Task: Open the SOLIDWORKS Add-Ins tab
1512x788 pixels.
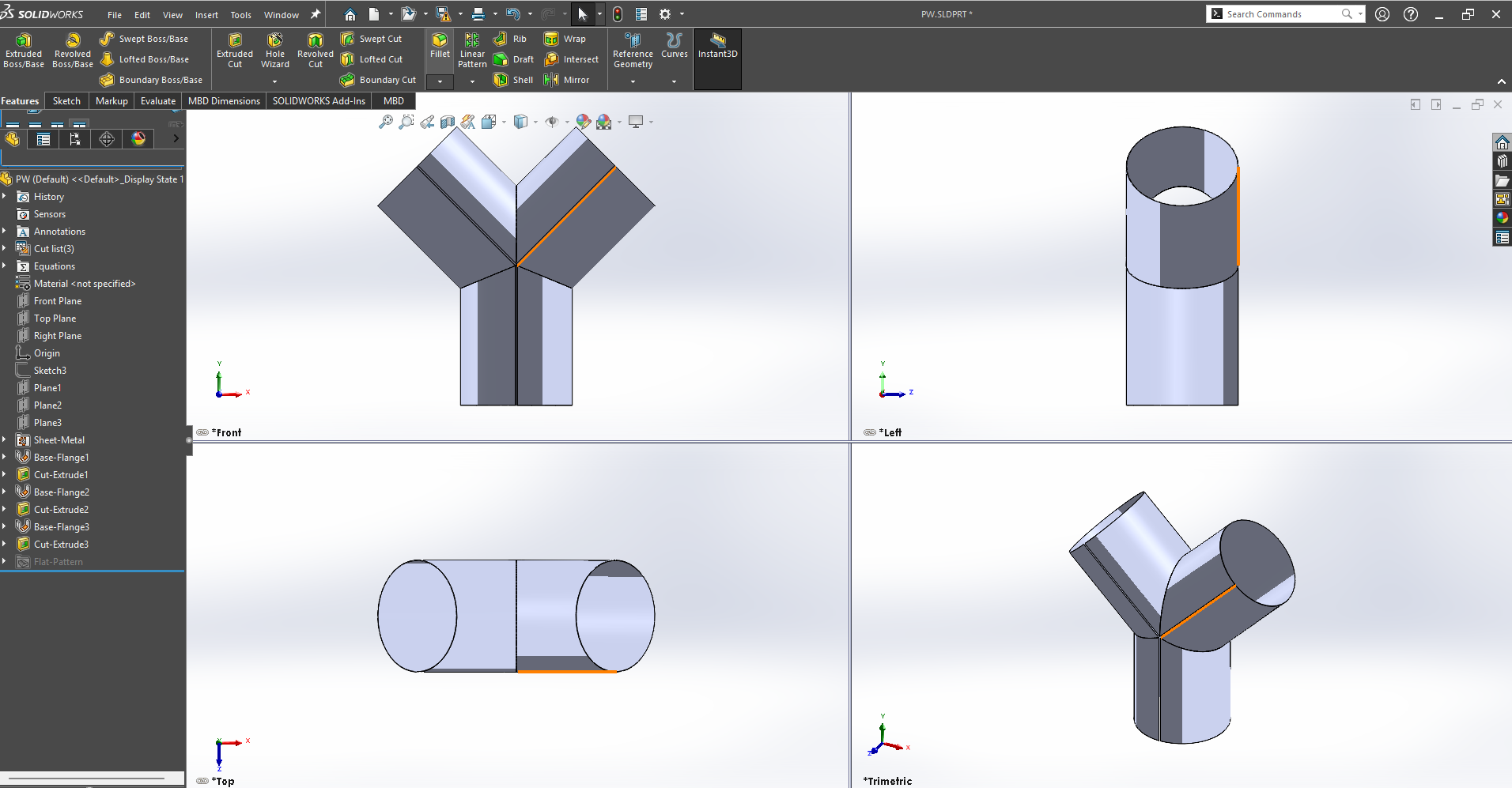Action: pyautogui.click(x=319, y=101)
